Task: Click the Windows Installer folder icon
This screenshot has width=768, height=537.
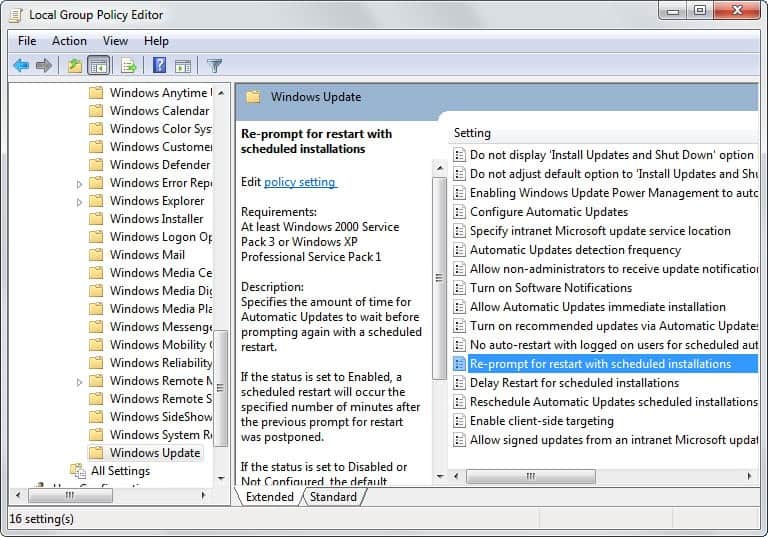Action: pyautogui.click(x=96, y=219)
